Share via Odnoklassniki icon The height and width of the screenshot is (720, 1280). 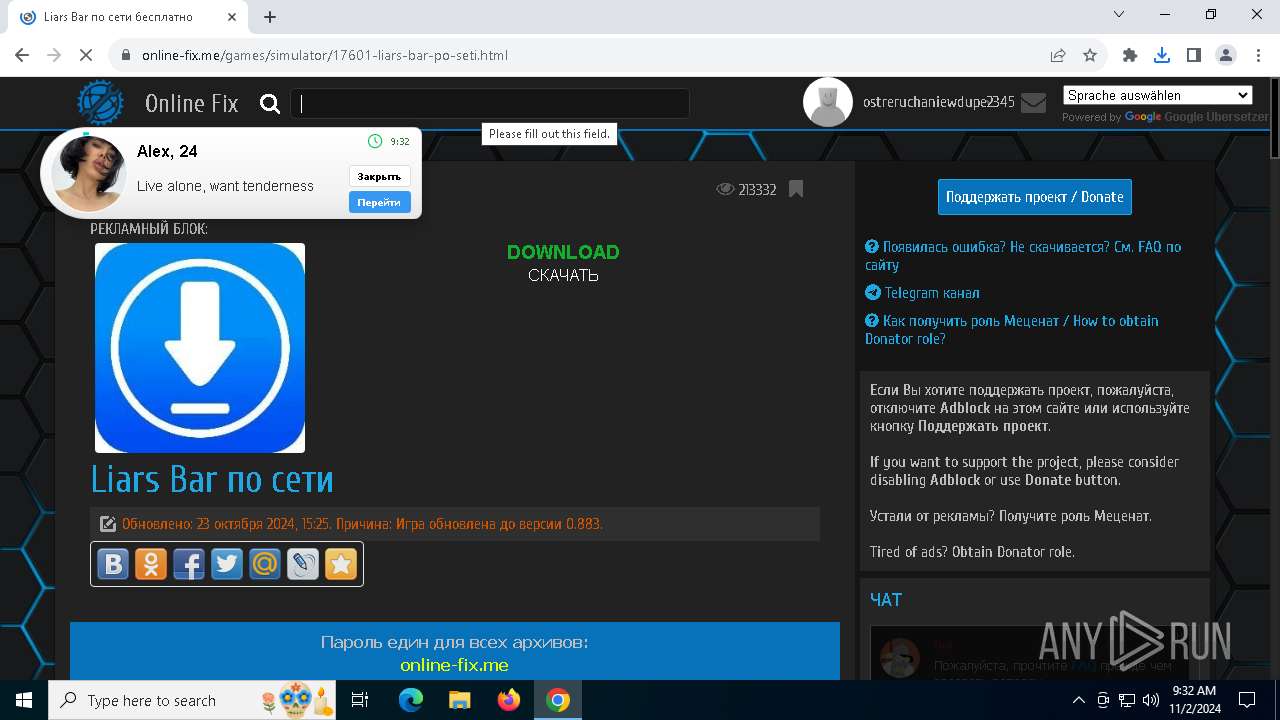[x=151, y=564]
